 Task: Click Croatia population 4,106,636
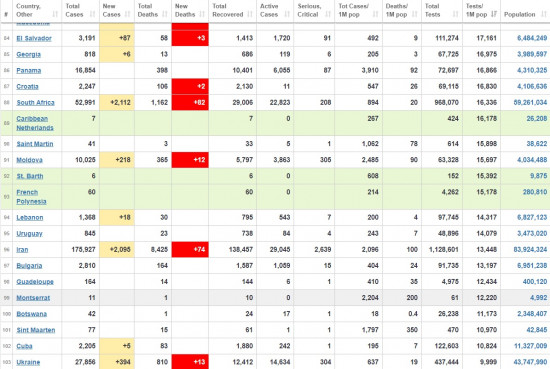click(532, 87)
